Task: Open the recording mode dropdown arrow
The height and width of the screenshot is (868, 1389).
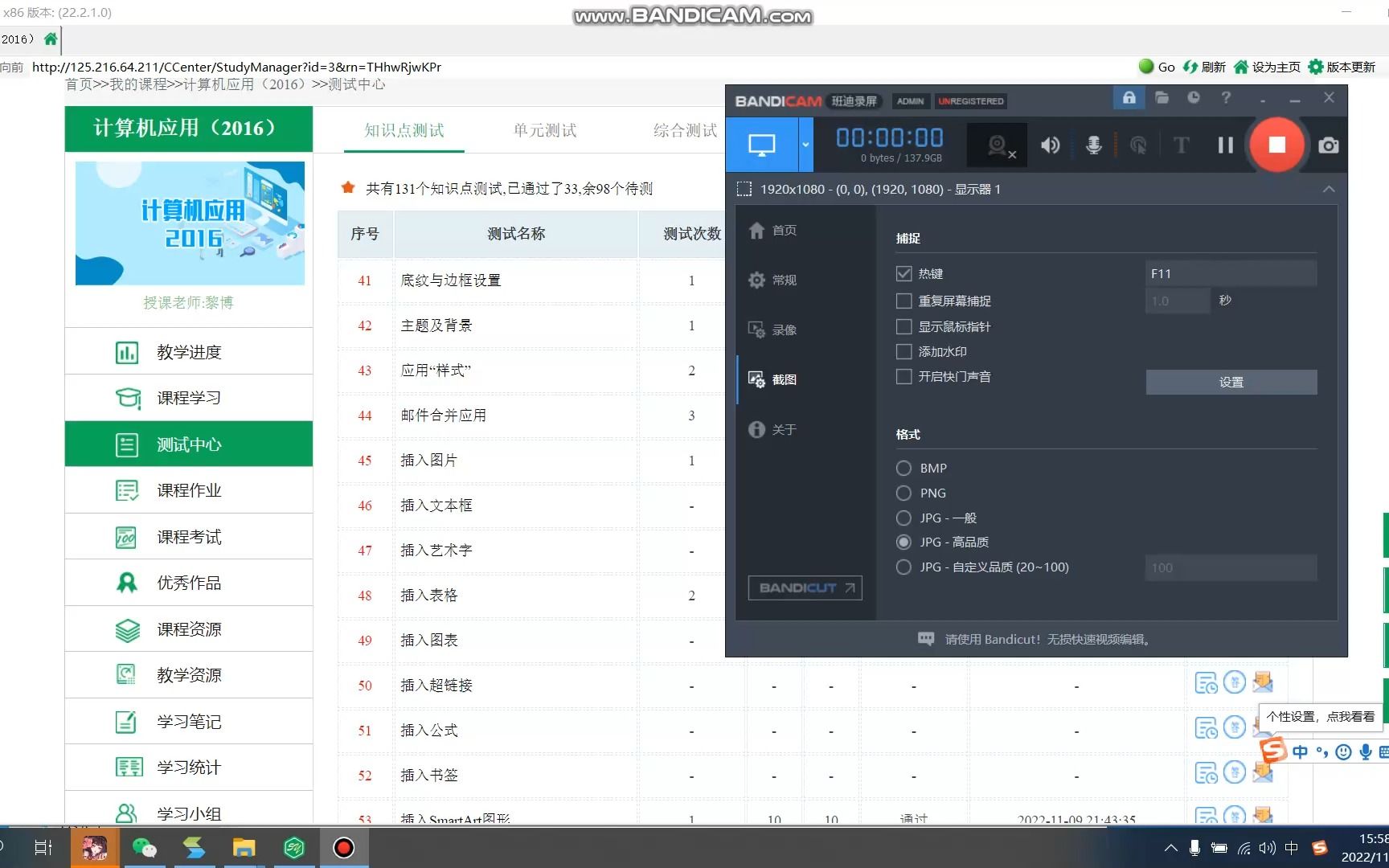Action: pos(805,145)
